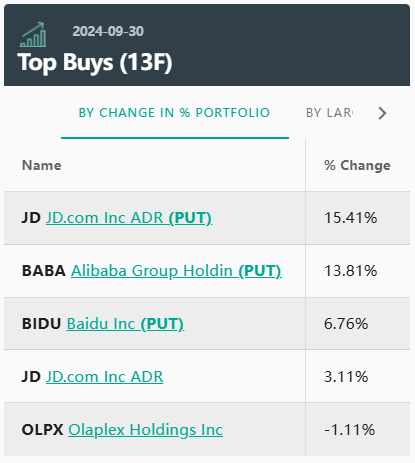Open the Baidu Inc (PUT) link
This screenshot has height=463, width=415.
pyautogui.click(x=125, y=324)
